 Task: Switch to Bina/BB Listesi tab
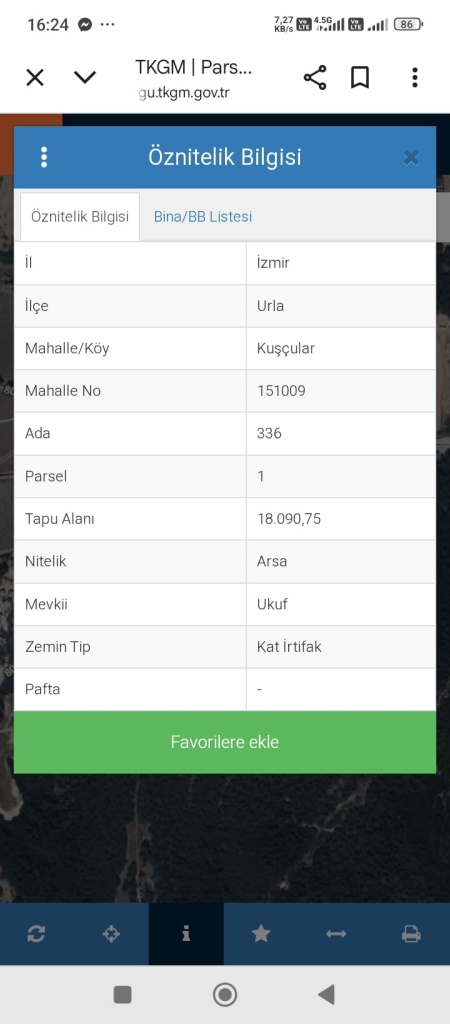[203, 217]
